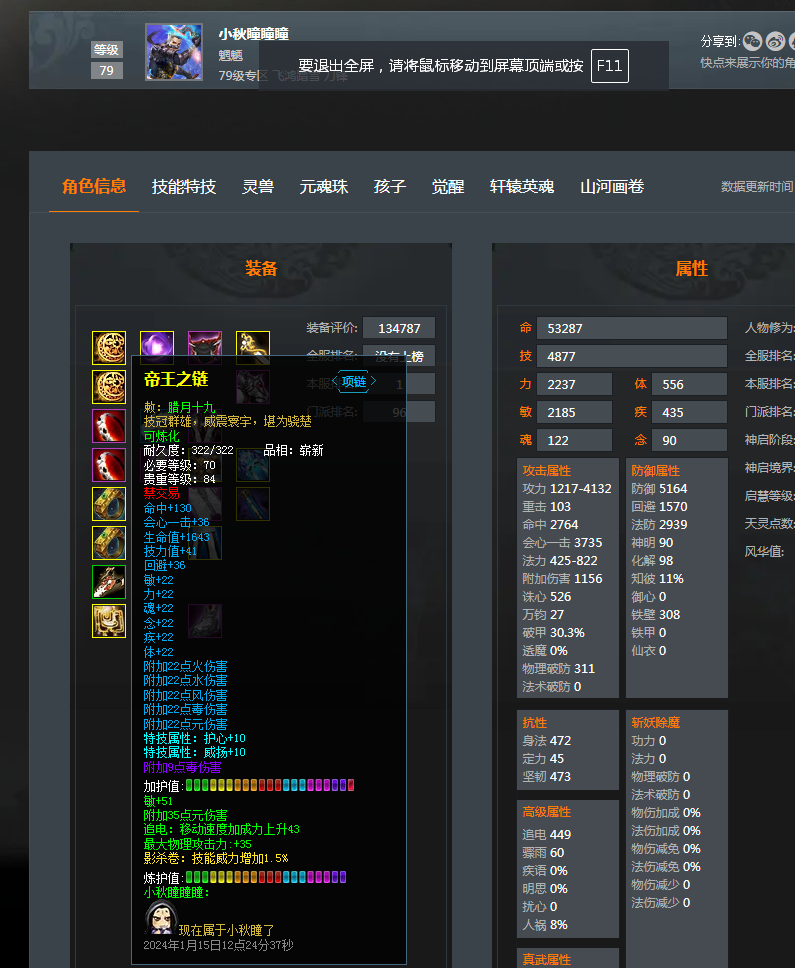The image size is (795, 968).
Task: Click the F11 key hint box
Action: coord(610,66)
